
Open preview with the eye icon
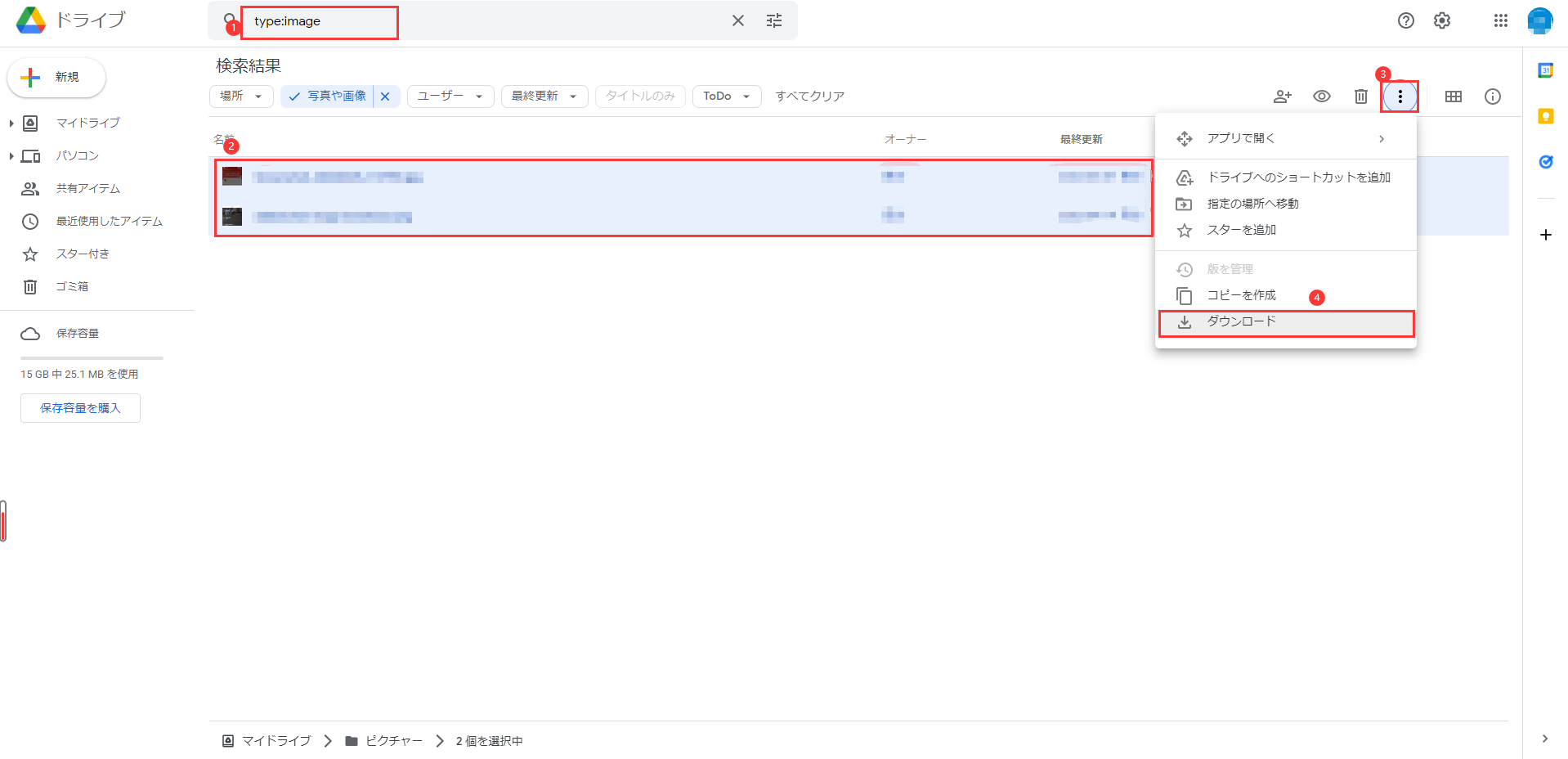[x=1322, y=96]
